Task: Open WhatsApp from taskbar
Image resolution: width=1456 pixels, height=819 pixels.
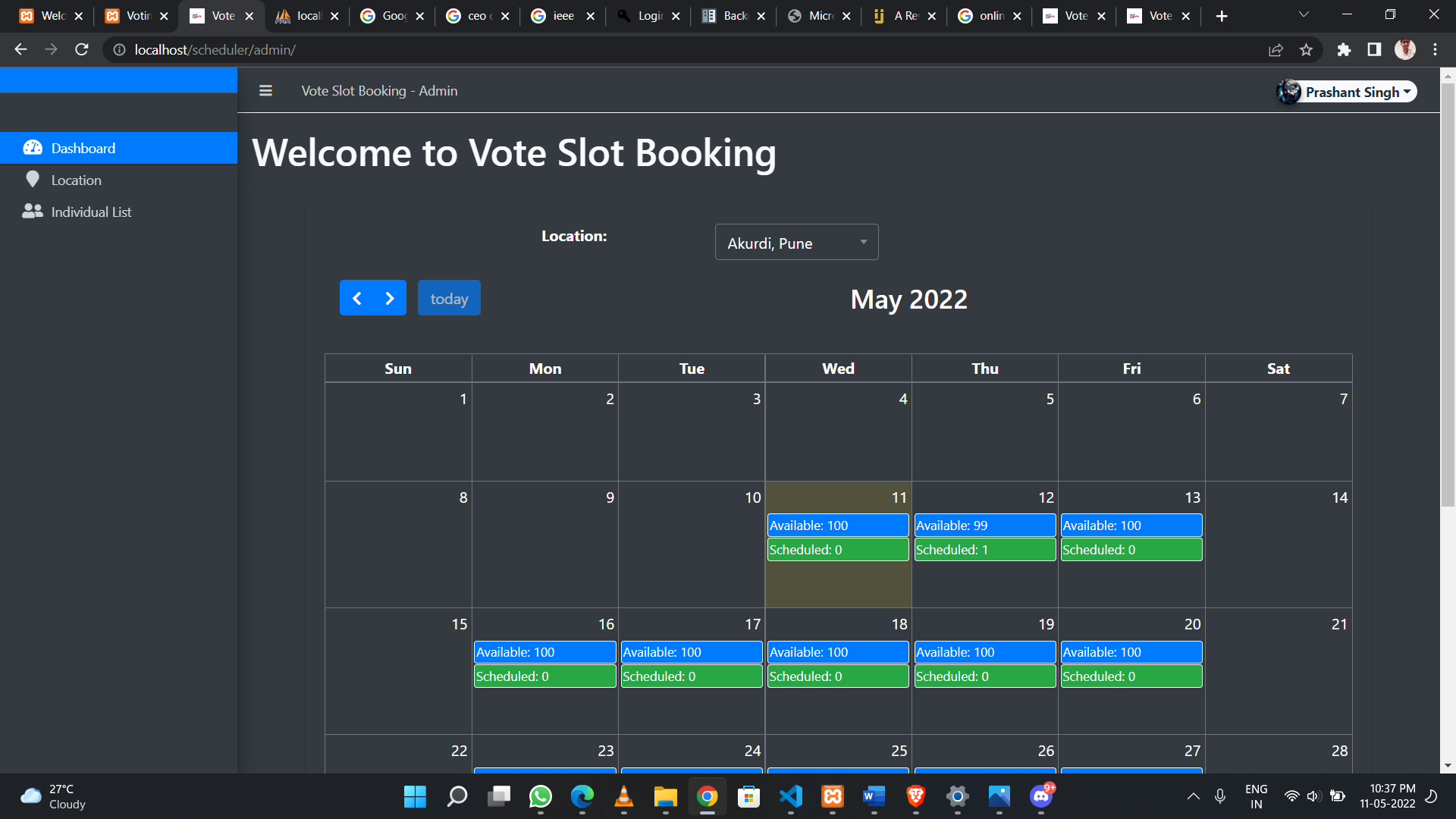Action: click(x=540, y=796)
